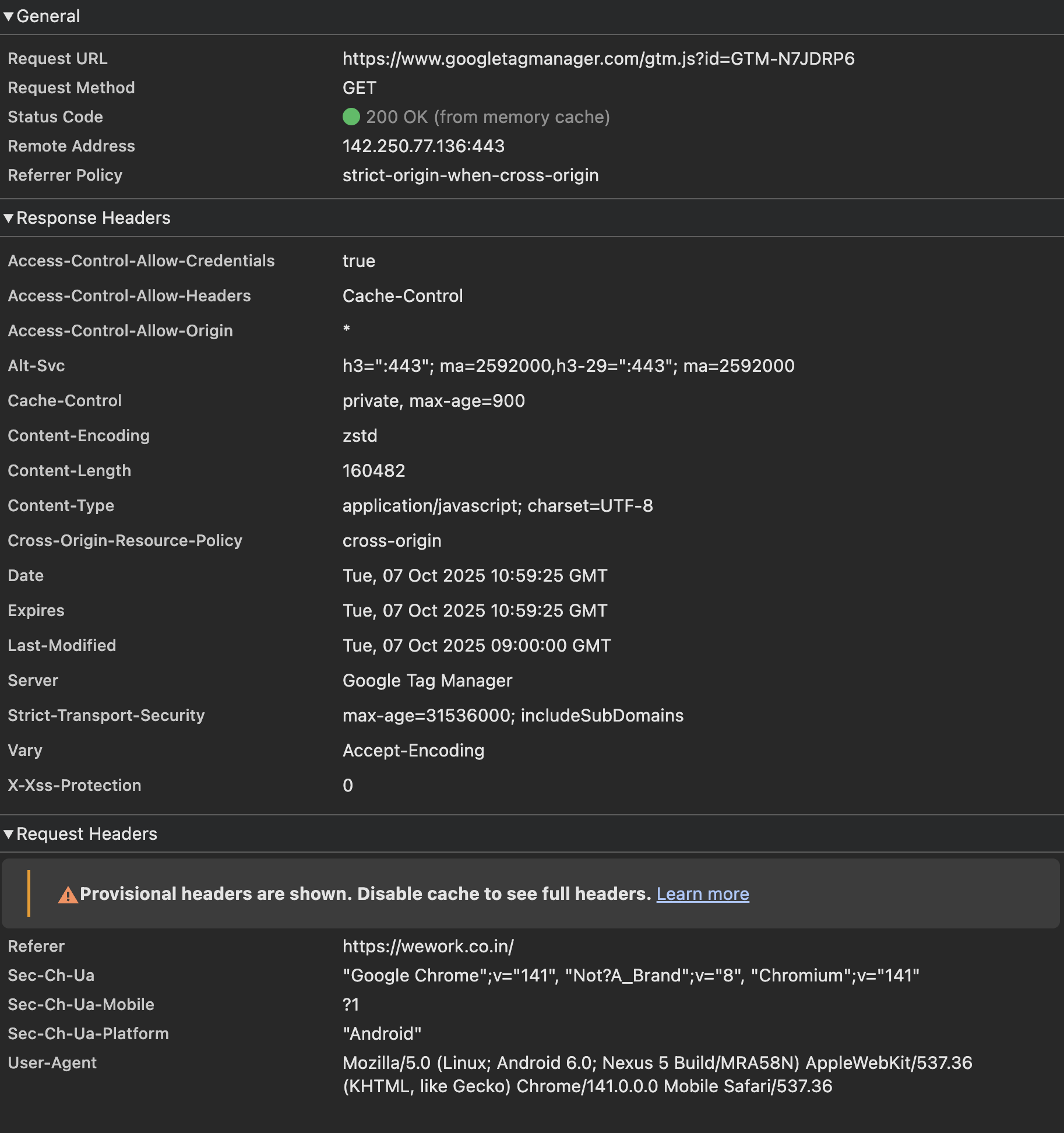Select the Last-Modified date value
This screenshot has width=1064, height=1133.
[x=476, y=646]
